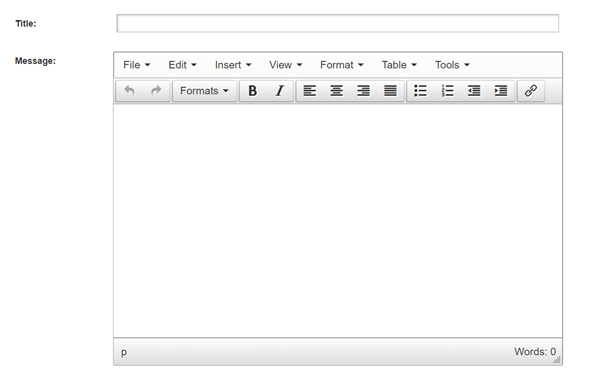
Task: Open the Tools menu
Action: (x=452, y=65)
